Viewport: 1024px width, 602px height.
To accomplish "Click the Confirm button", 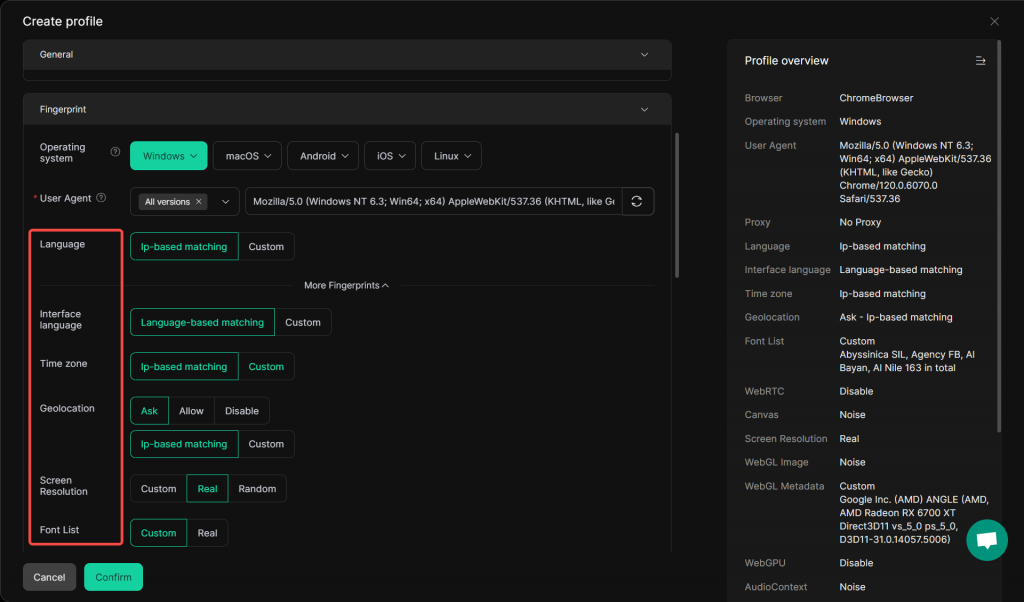I will pos(113,577).
